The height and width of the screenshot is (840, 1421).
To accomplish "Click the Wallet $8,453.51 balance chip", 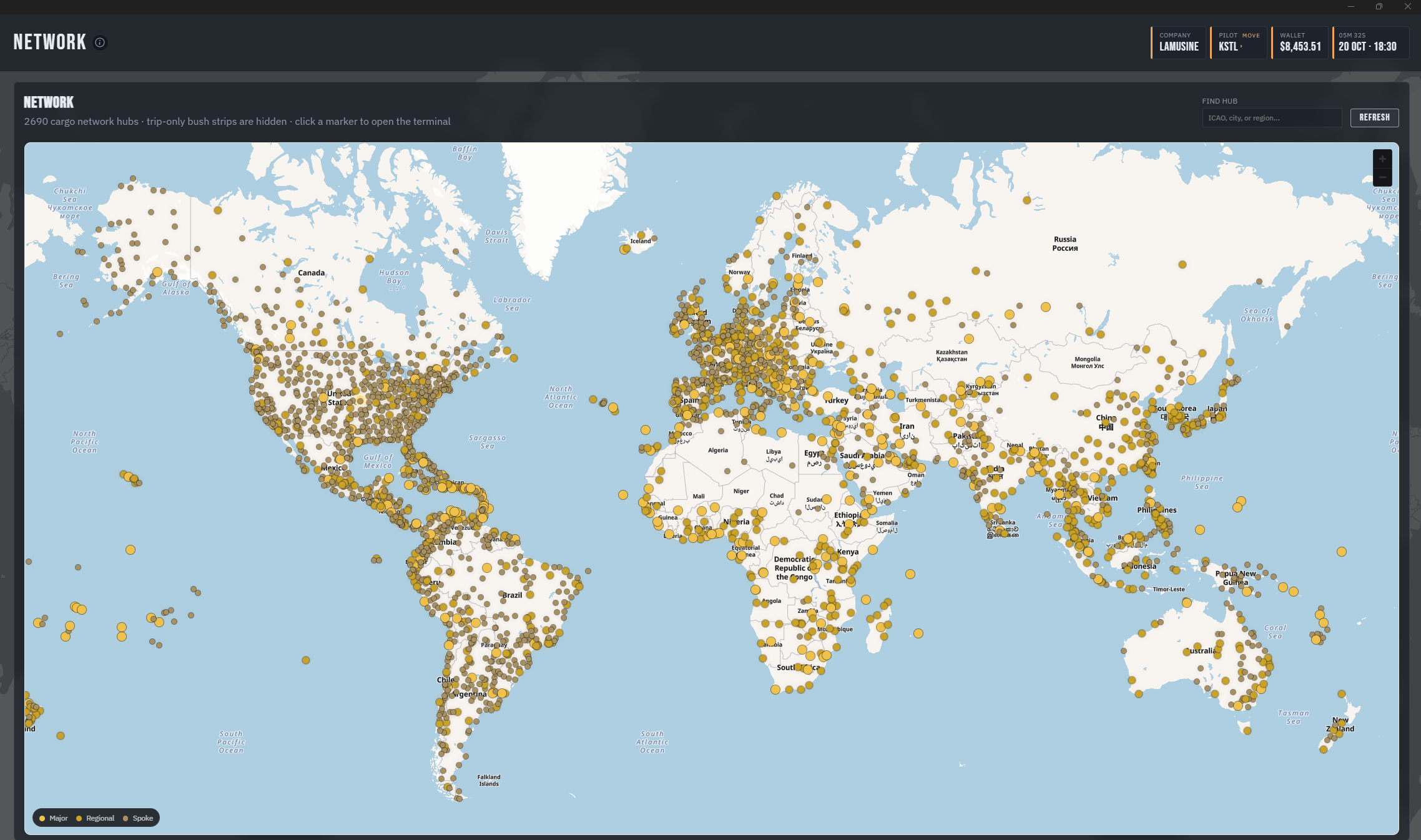I will pos(1300,42).
